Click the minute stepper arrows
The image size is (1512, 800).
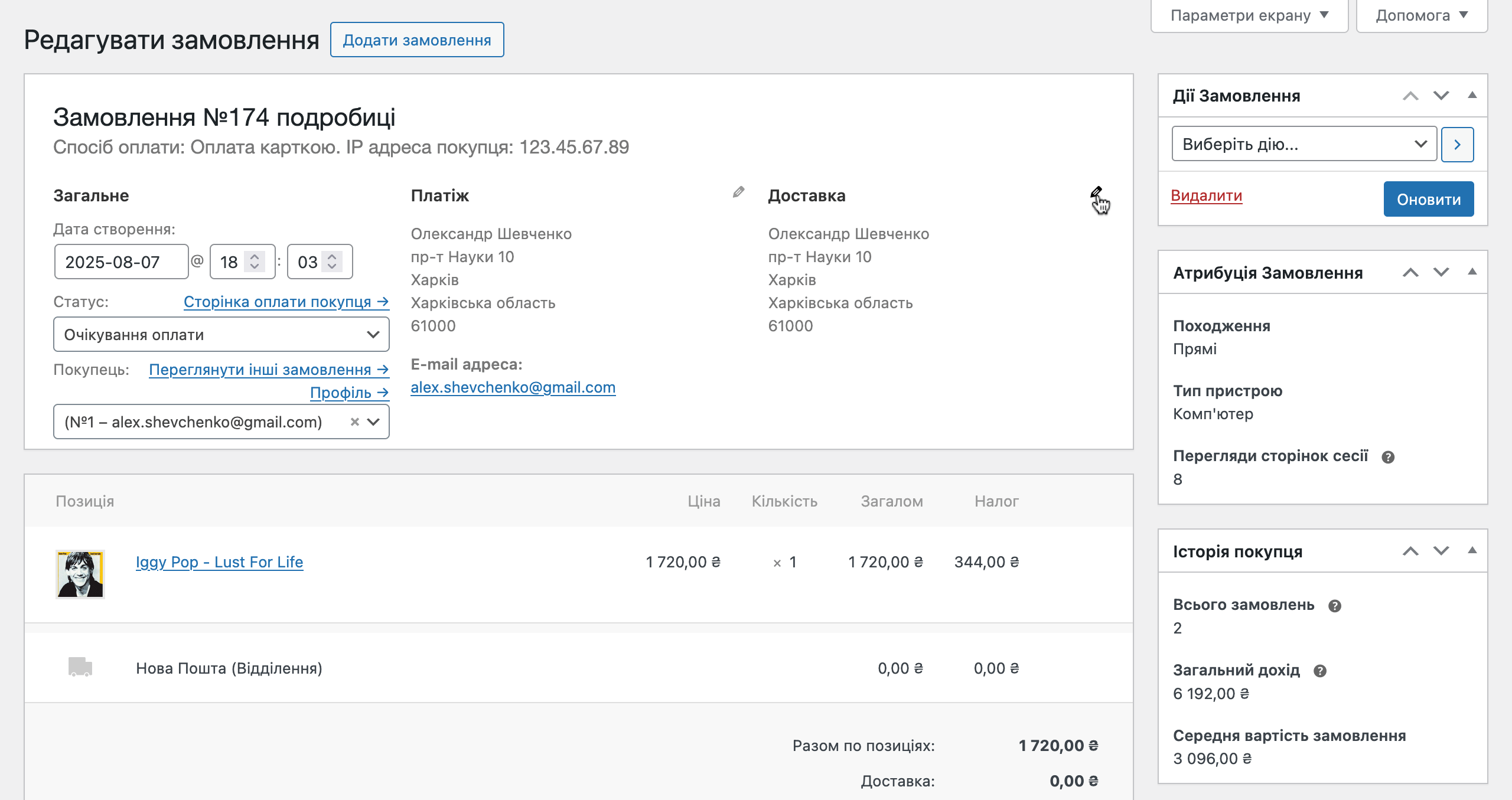coord(332,262)
